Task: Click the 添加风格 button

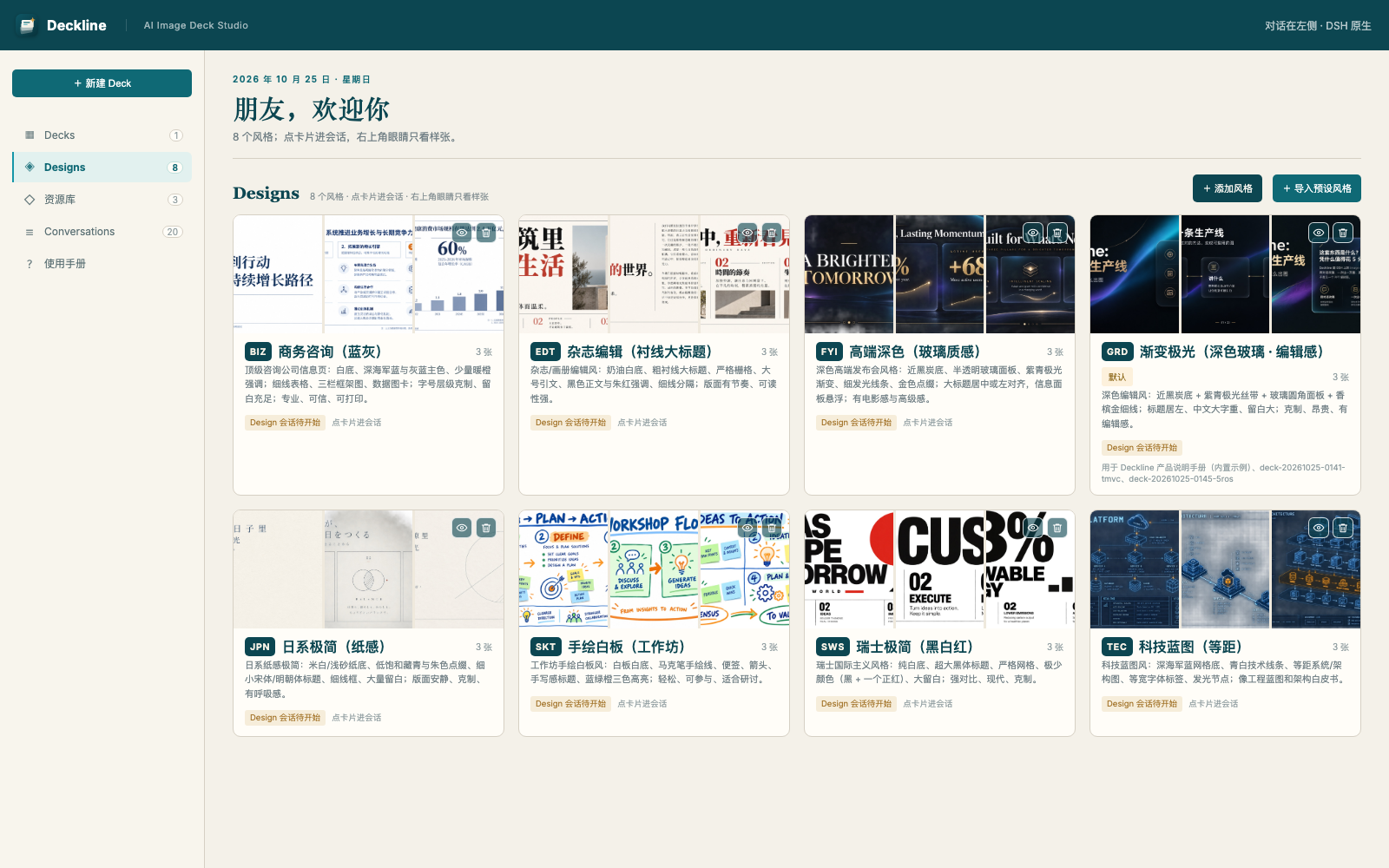Action: (x=1228, y=188)
